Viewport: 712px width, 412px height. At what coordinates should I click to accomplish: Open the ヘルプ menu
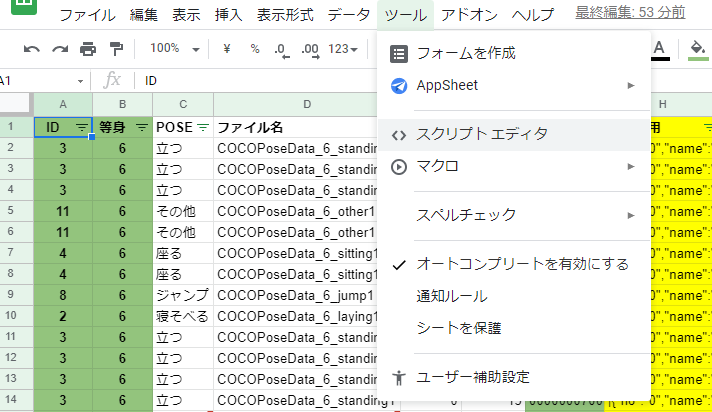click(533, 15)
